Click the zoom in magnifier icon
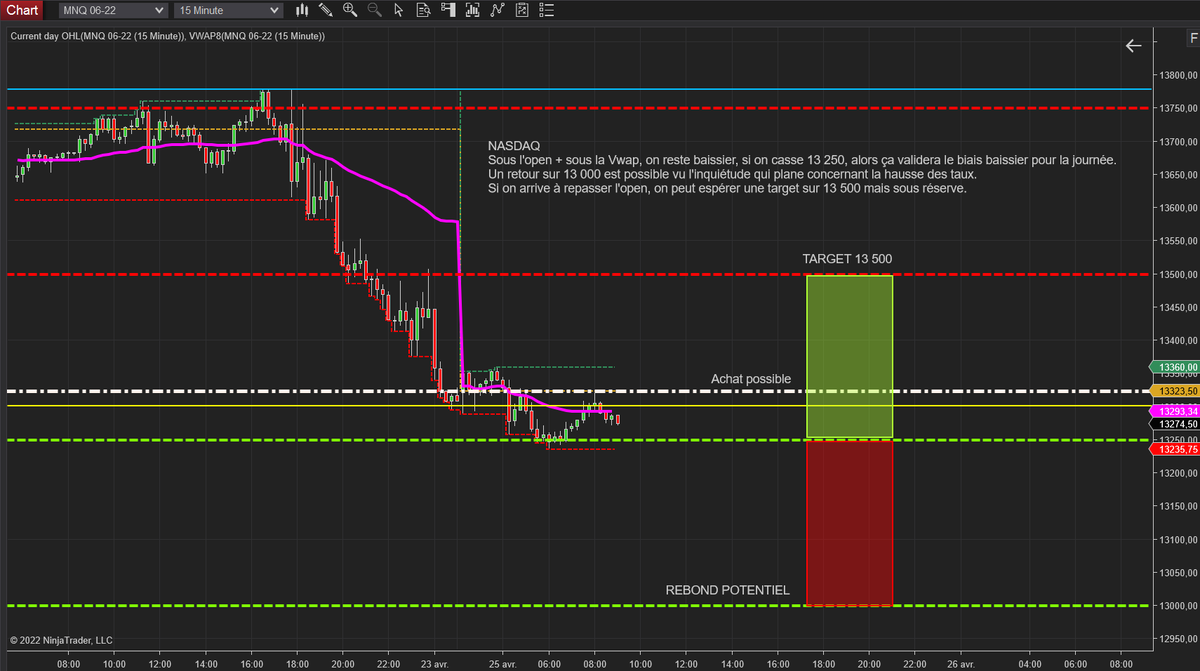The width and height of the screenshot is (1200, 671). [350, 10]
